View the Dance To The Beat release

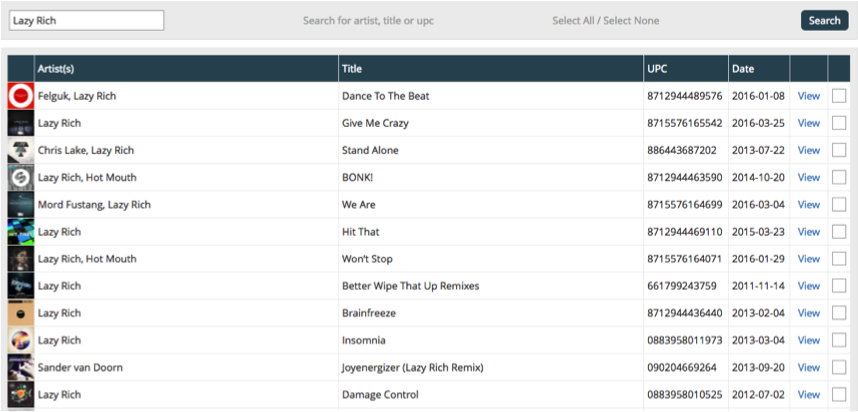[x=809, y=96]
